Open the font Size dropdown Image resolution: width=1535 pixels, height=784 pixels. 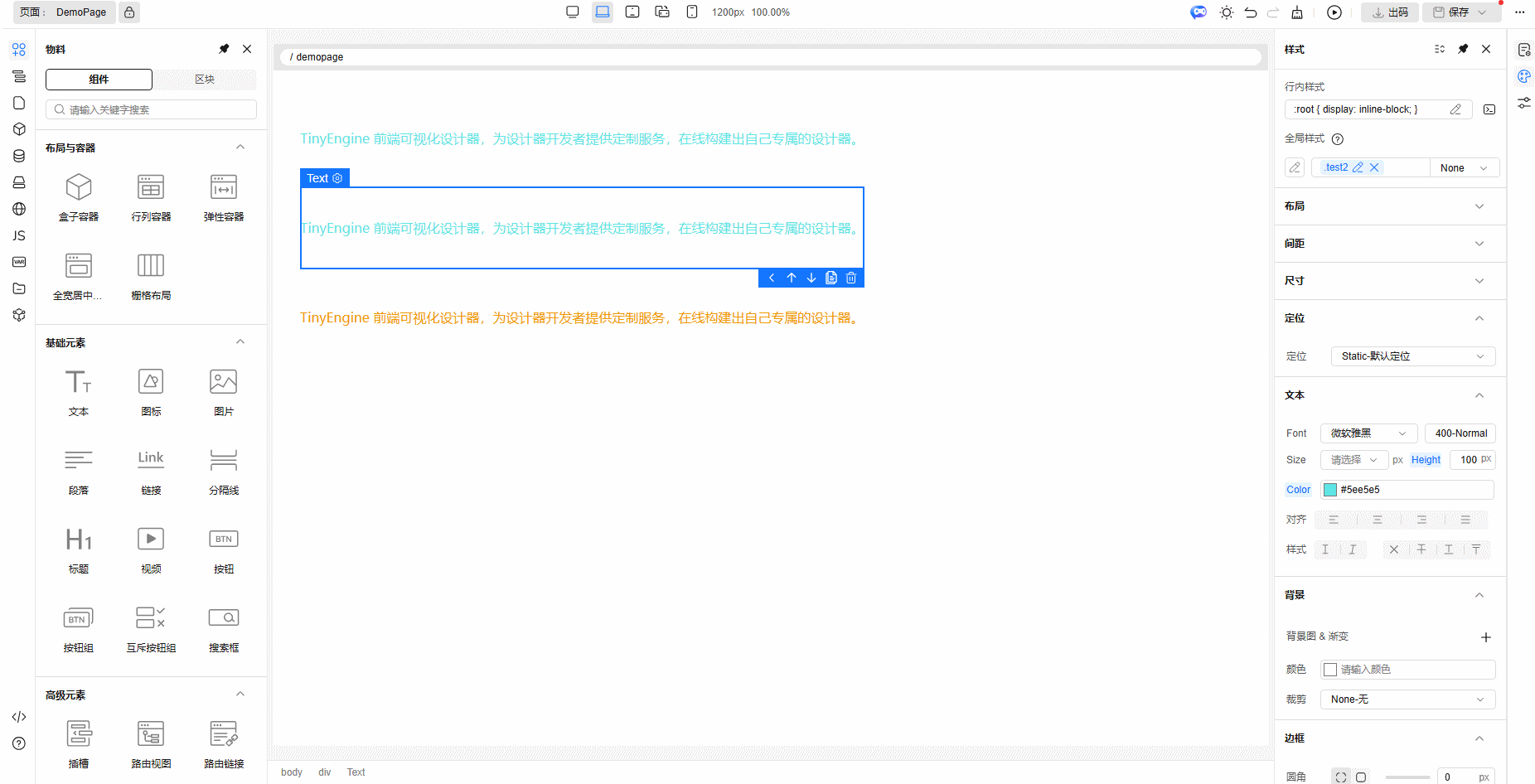[1354, 460]
